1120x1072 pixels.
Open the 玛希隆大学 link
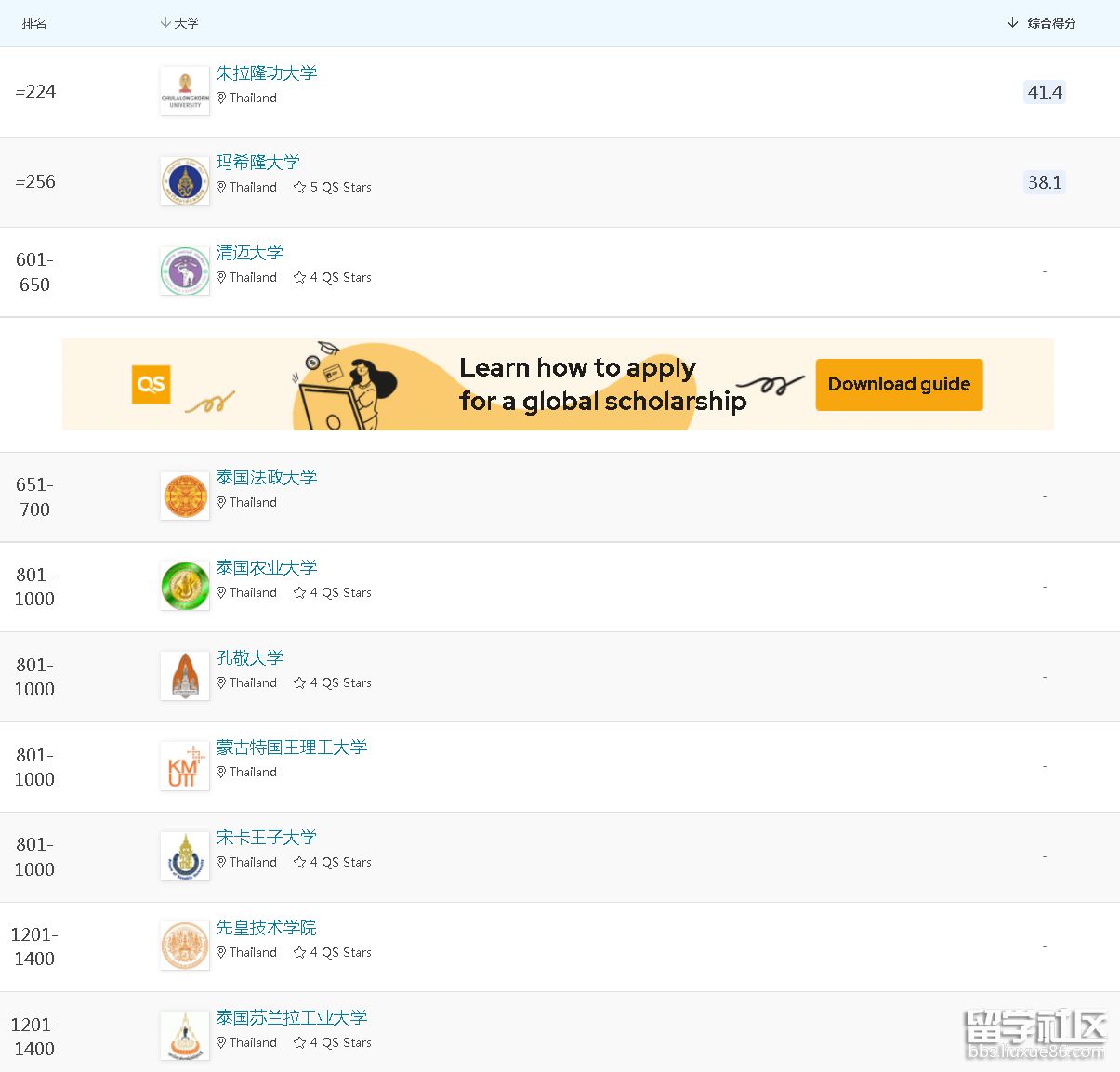[258, 163]
